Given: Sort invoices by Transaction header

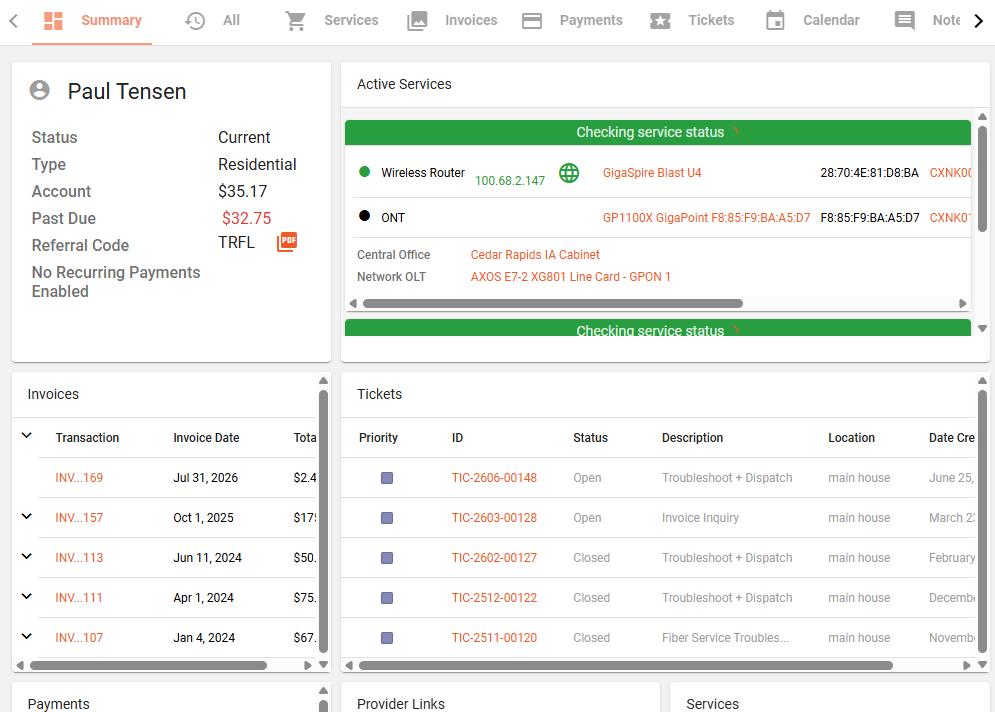Looking at the screenshot, I should click(87, 438).
